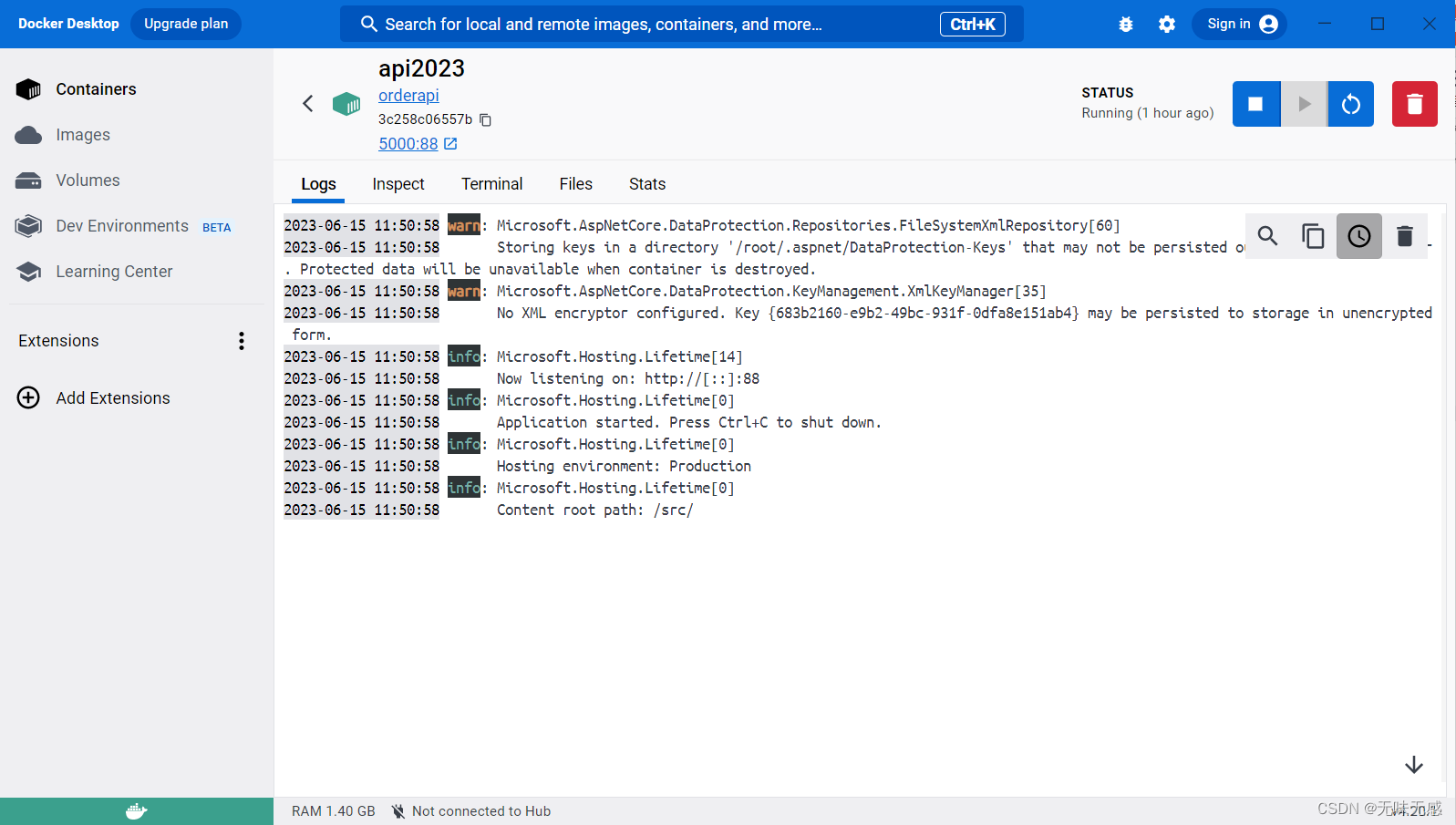Switch to Files tab
Viewport: 1456px width, 825px height.
click(576, 184)
